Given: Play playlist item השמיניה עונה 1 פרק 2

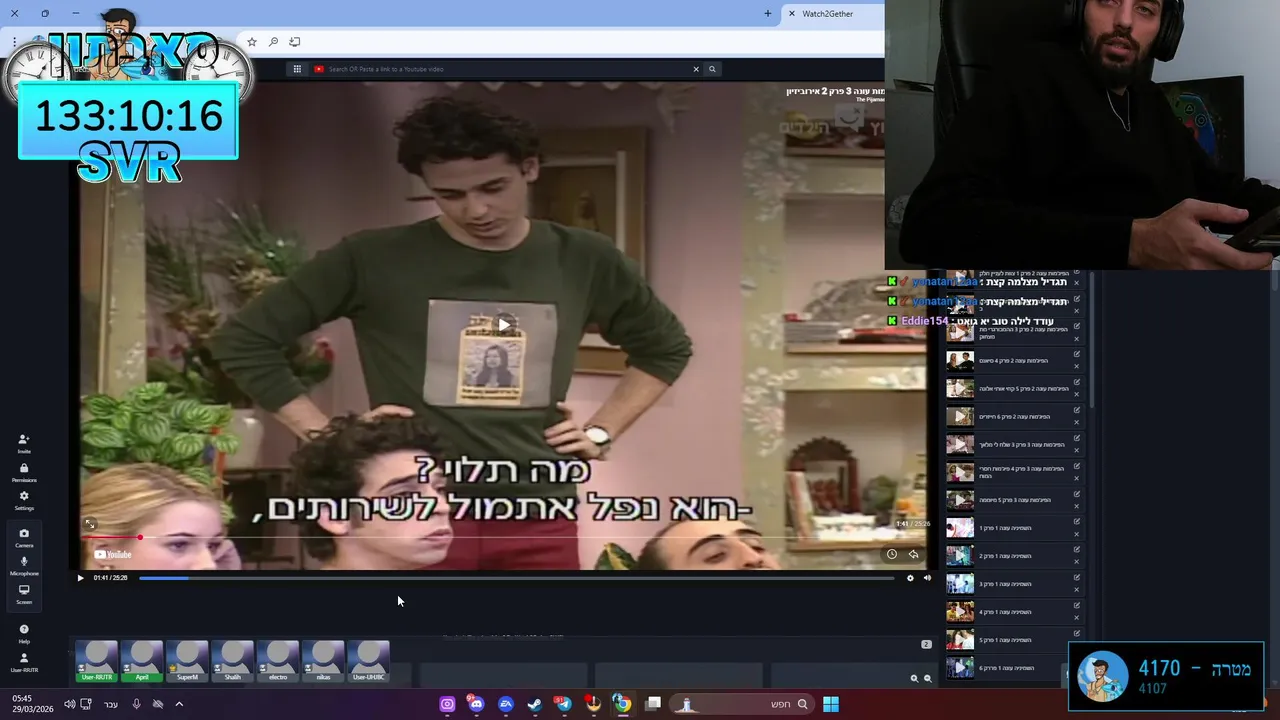Looking at the screenshot, I should pos(960,556).
